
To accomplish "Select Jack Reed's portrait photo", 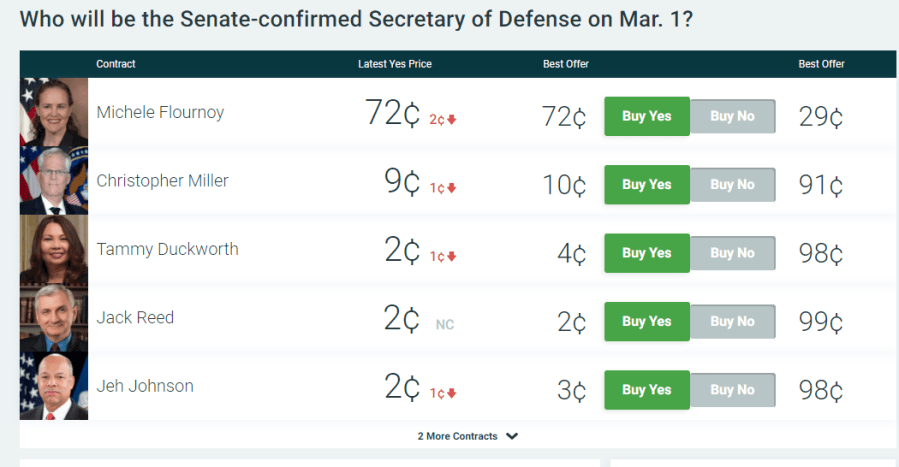I will click(x=54, y=318).
